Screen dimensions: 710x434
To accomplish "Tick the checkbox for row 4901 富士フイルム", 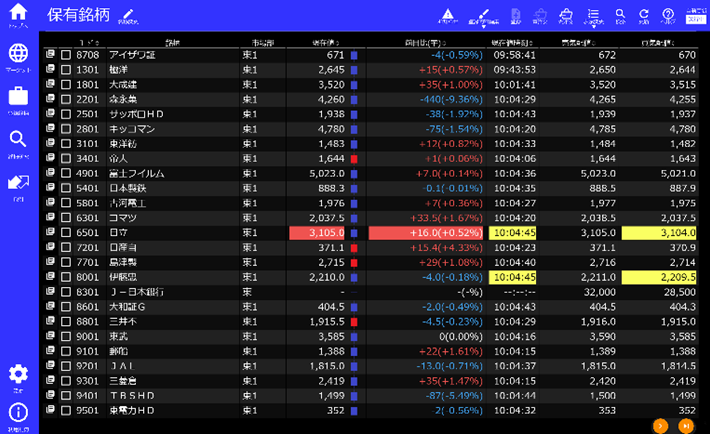I will coord(66,174).
